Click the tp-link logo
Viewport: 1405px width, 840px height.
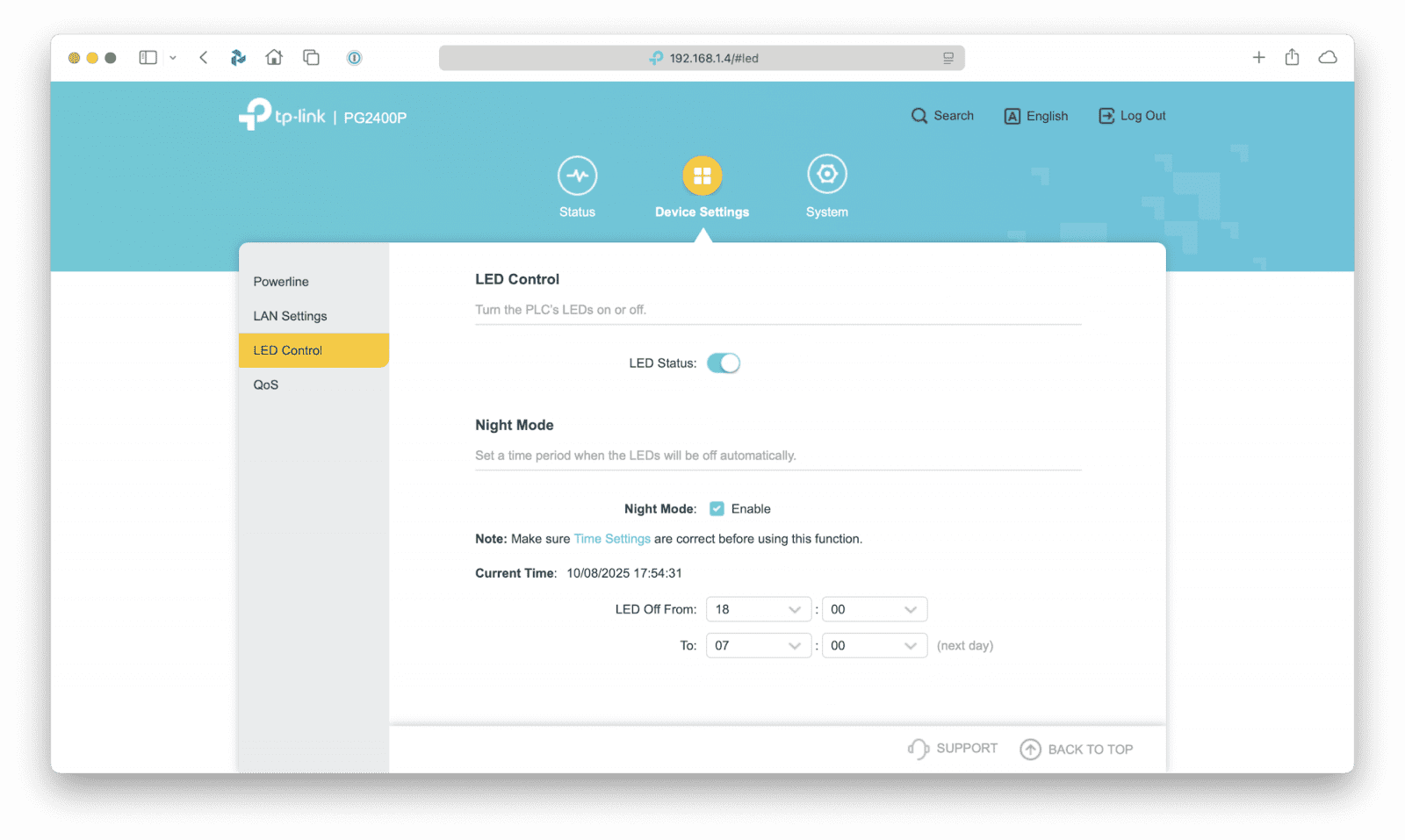click(282, 115)
